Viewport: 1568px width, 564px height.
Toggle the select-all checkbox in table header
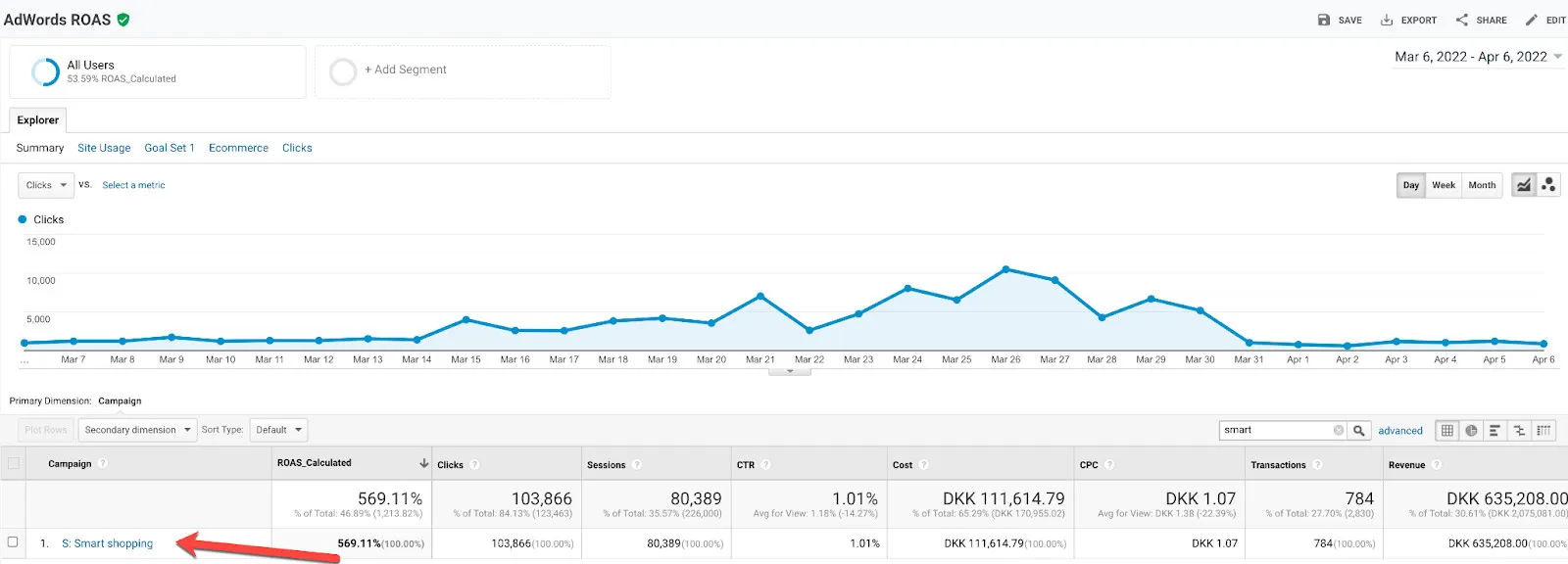coord(14,464)
